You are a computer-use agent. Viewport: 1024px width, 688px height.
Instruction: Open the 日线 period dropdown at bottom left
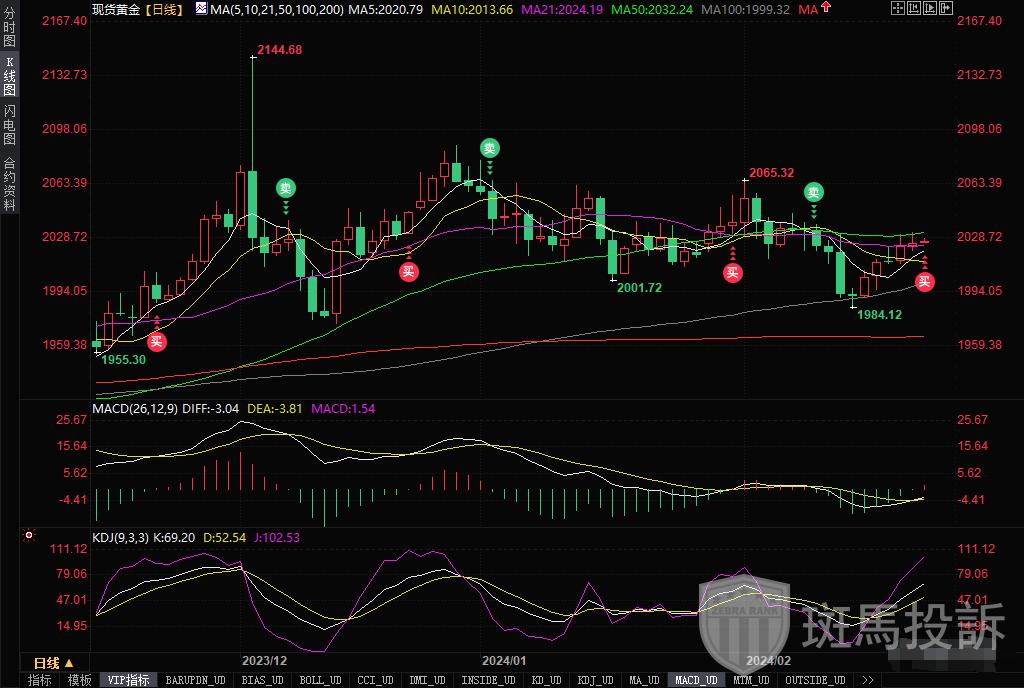point(53,663)
